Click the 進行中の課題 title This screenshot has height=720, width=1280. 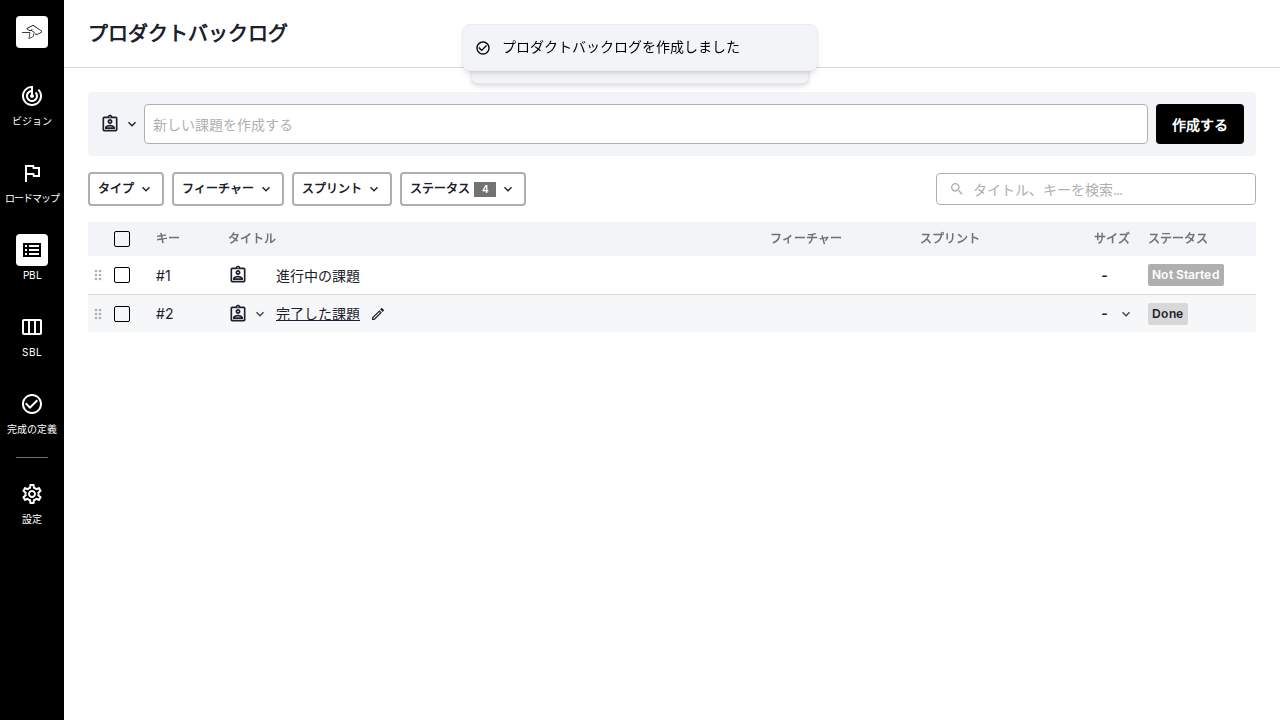click(x=318, y=276)
